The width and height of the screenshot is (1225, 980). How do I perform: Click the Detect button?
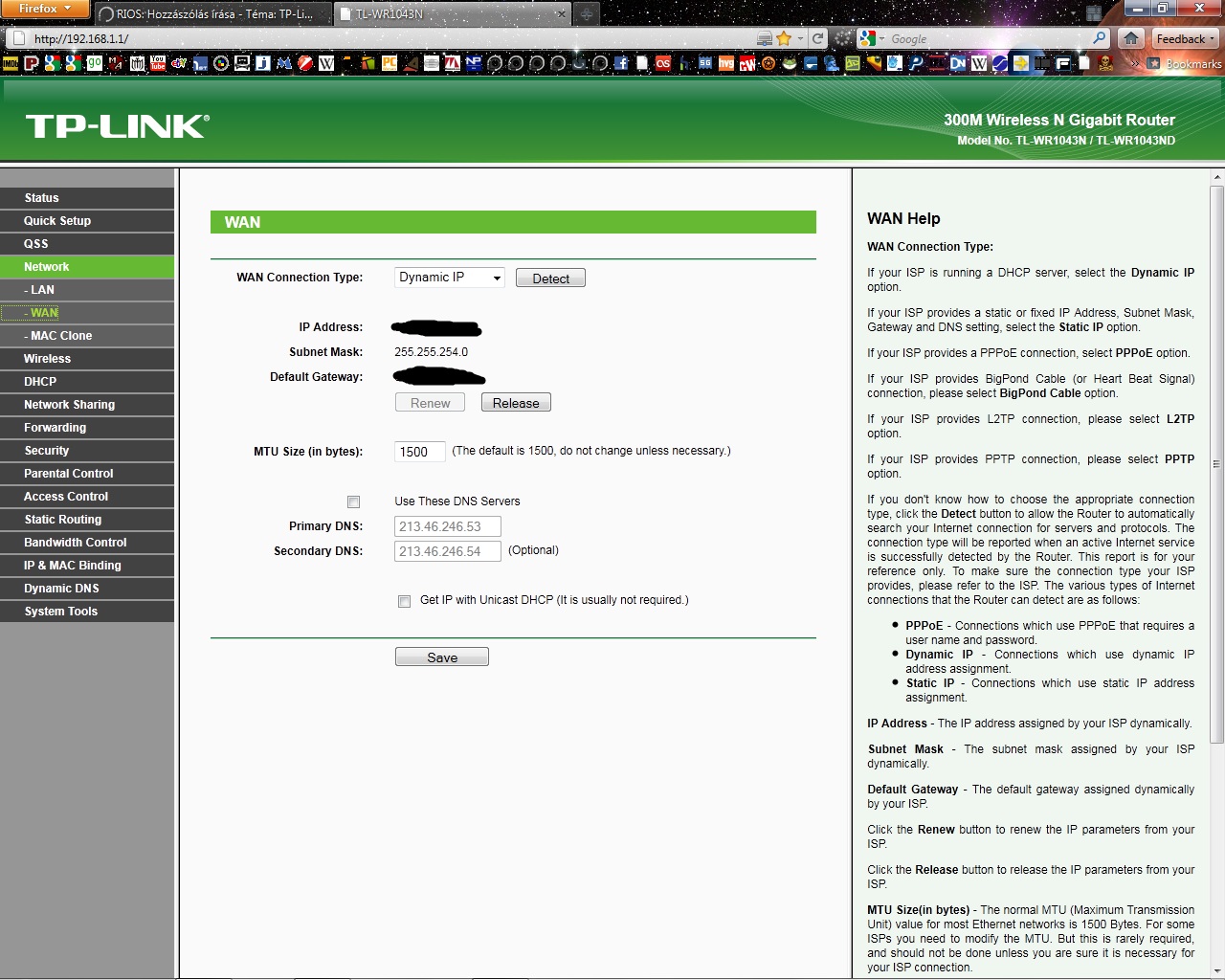[x=550, y=278]
